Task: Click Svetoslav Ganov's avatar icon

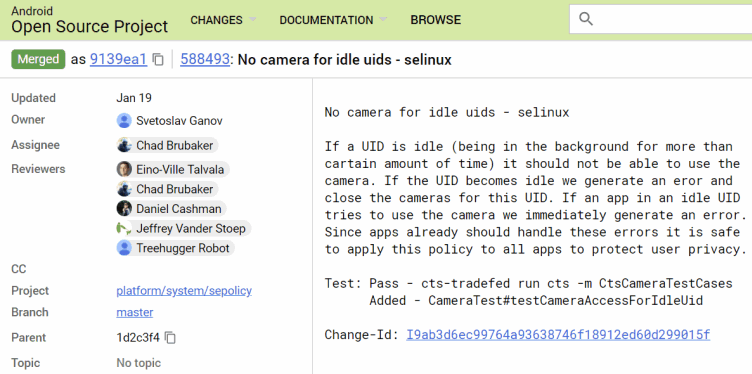Action: [124, 120]
